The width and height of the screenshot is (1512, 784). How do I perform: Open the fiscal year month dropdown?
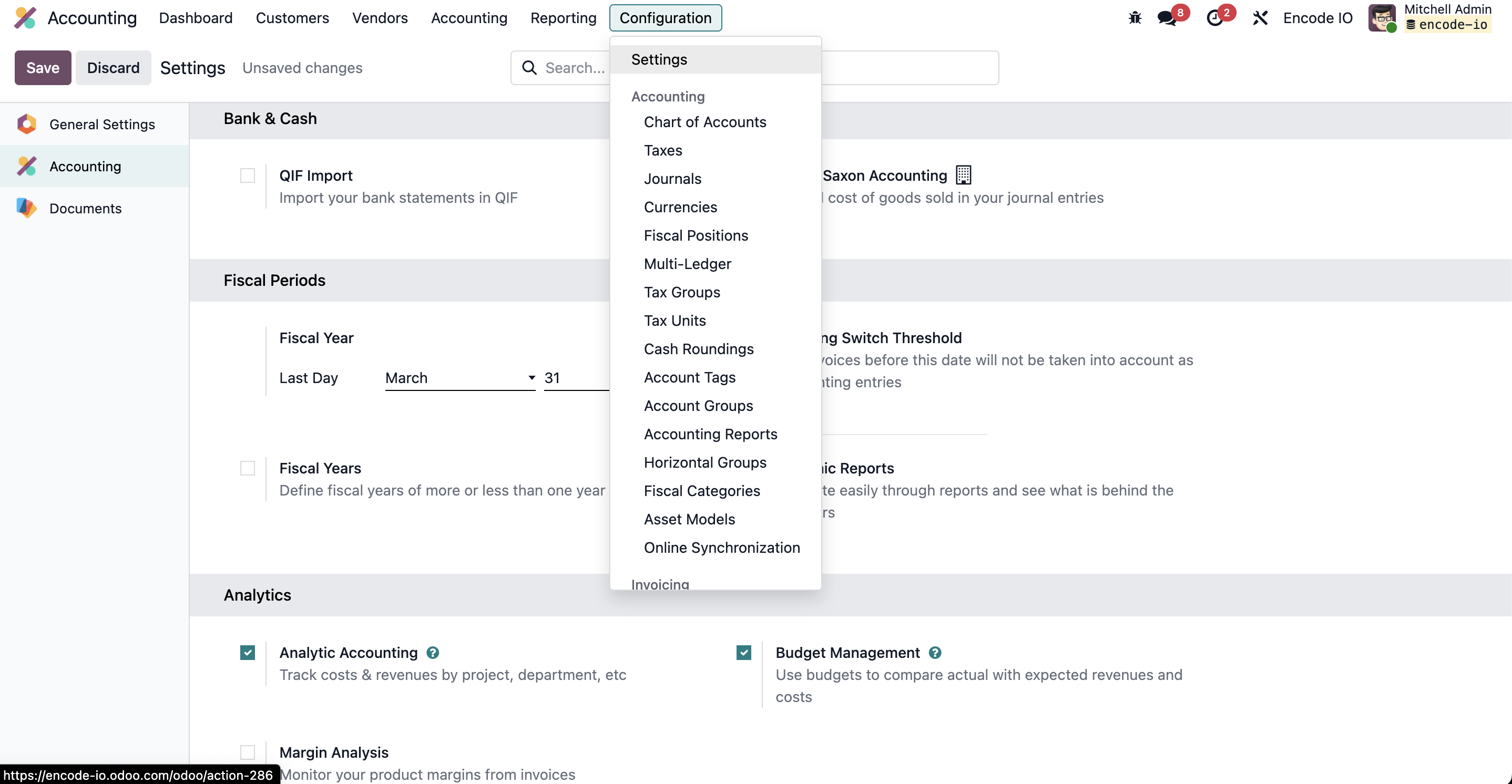[459, 378]
